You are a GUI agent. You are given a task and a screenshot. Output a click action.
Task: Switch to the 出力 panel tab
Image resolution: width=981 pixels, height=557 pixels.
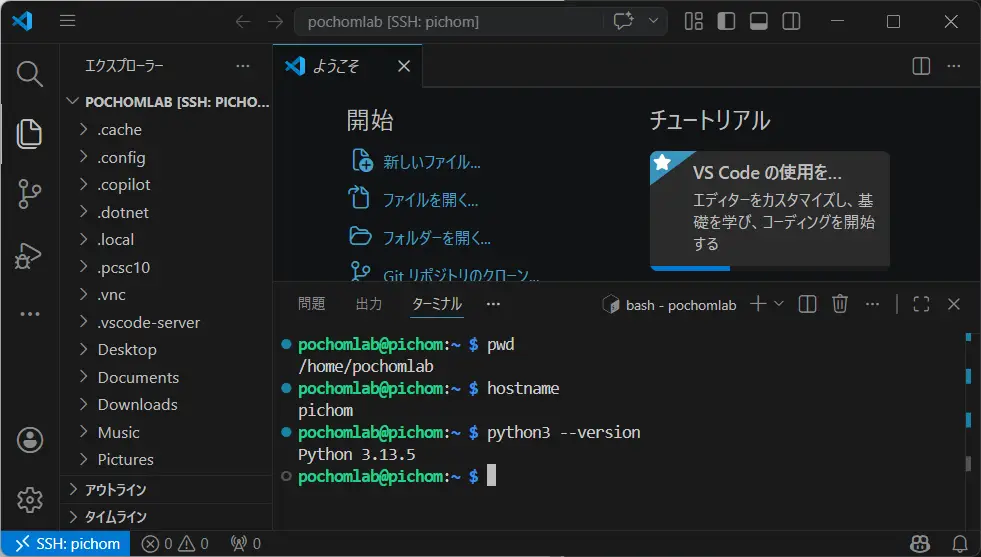(369, 304)
